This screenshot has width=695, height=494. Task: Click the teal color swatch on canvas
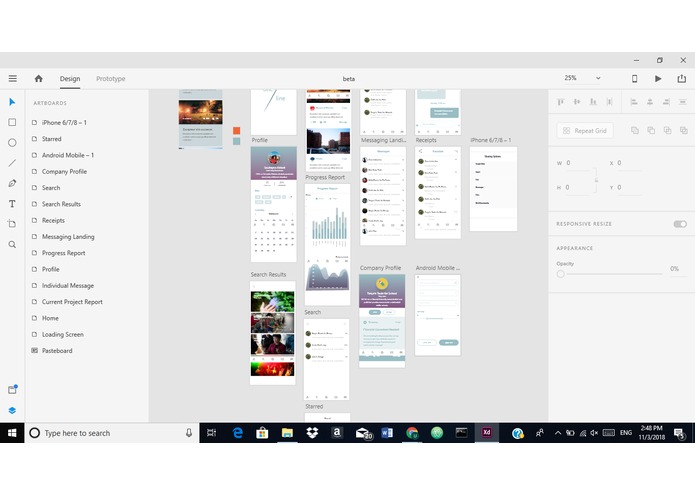237,141
